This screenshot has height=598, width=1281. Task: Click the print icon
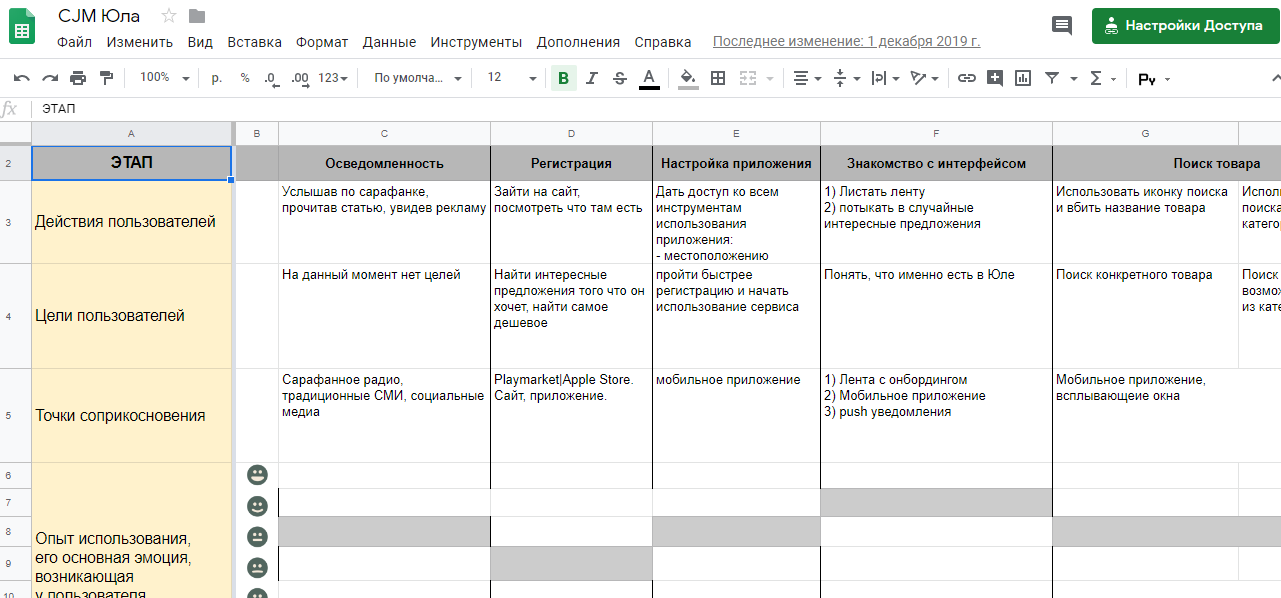78,78
